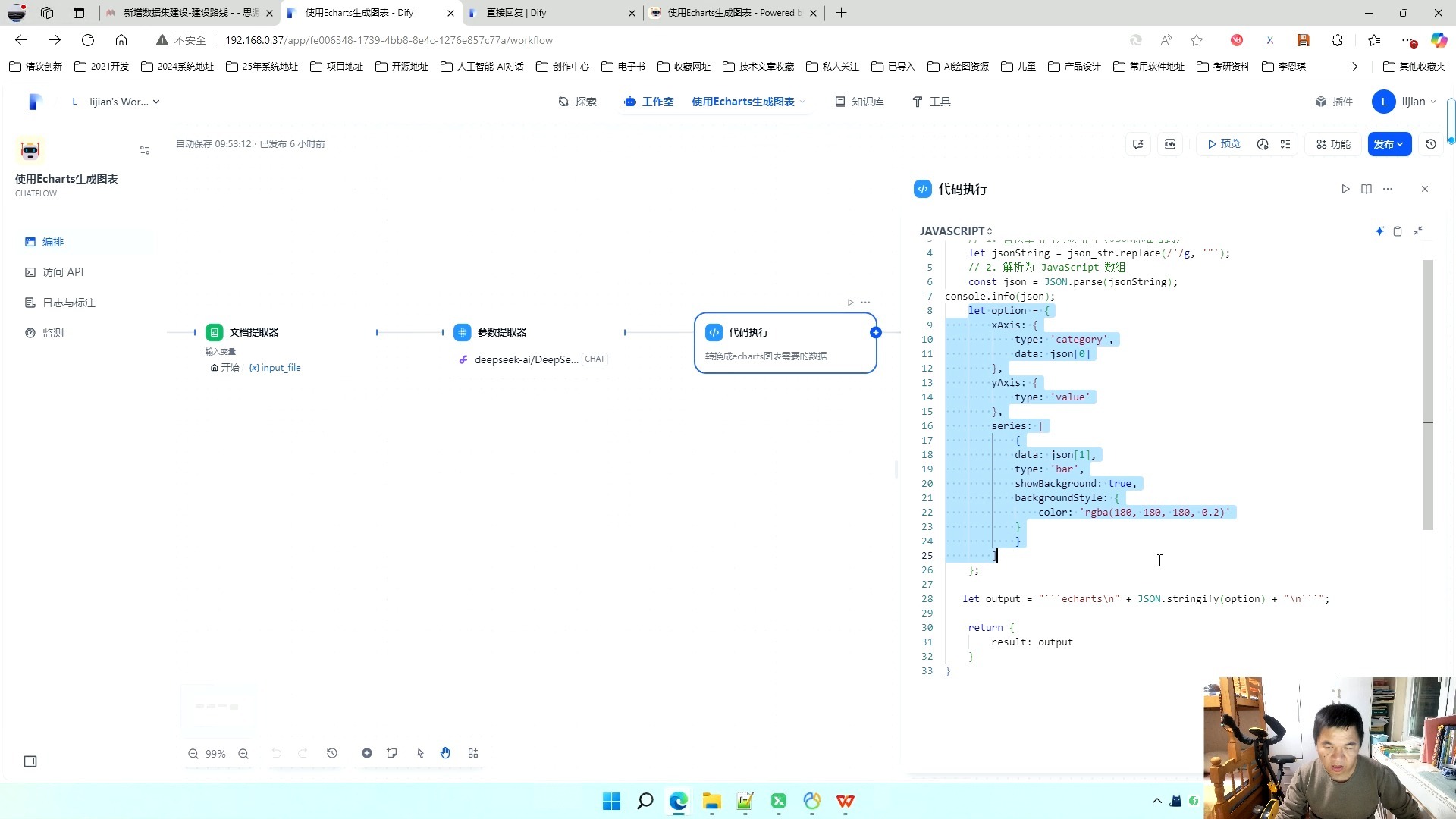1456x819 pixels.
Task: Click the 功能 features button
Action: (1333, 144)
